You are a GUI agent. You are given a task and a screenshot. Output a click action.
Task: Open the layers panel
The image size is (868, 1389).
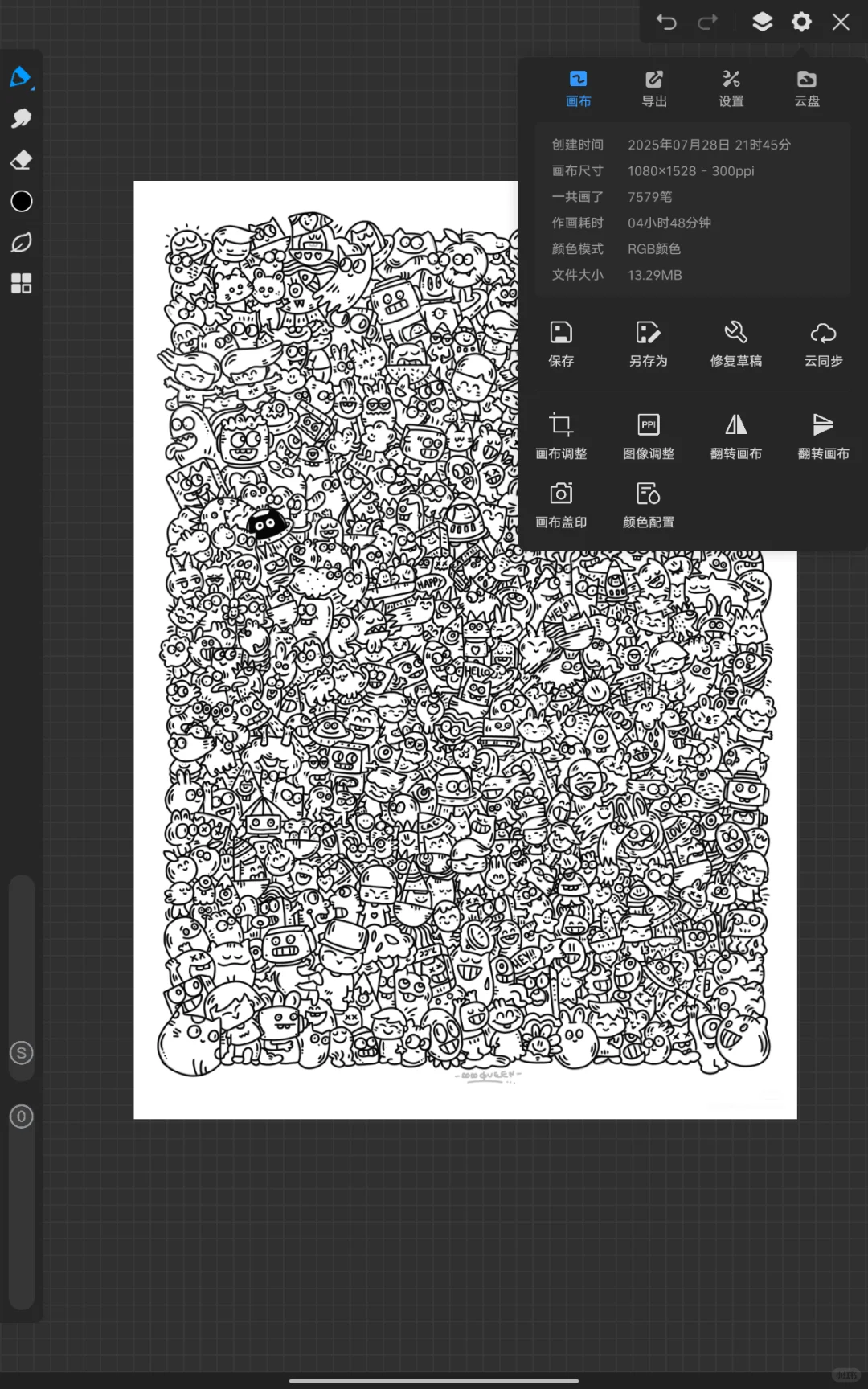tap(762, 22)
